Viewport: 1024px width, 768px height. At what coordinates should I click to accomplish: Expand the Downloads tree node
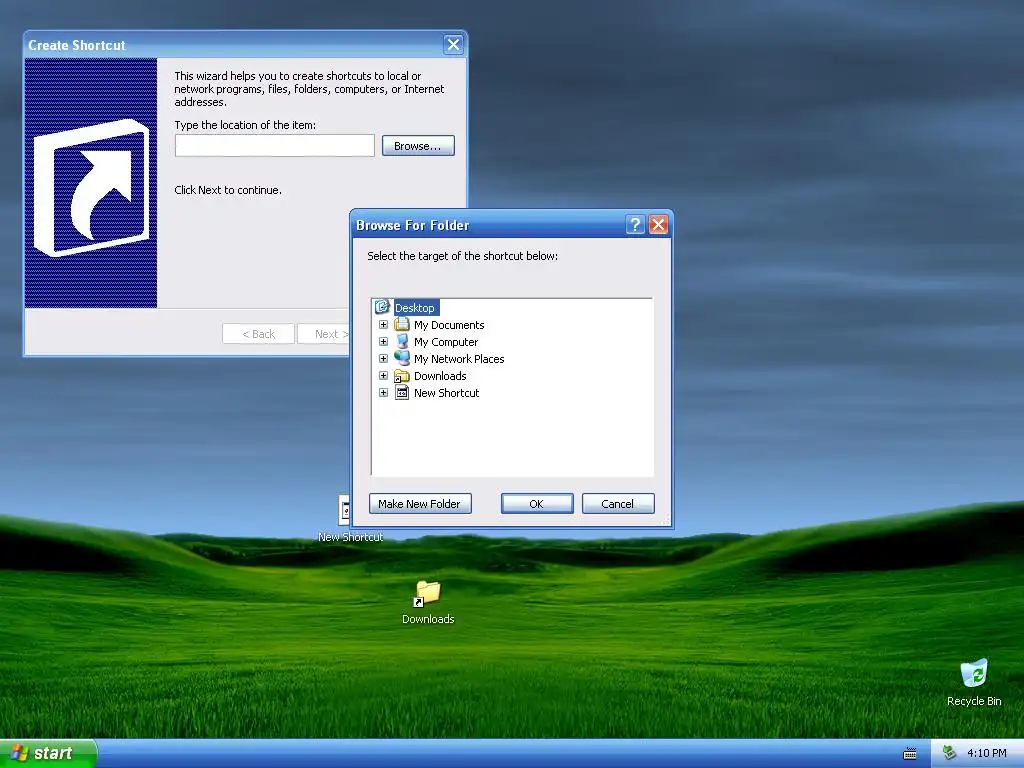coord(383,376)
